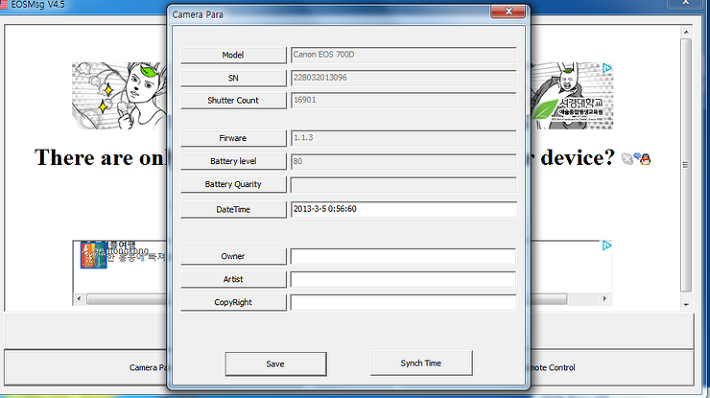Focus the CopyRight text field
710x398 pixels.
click(403, 302)
